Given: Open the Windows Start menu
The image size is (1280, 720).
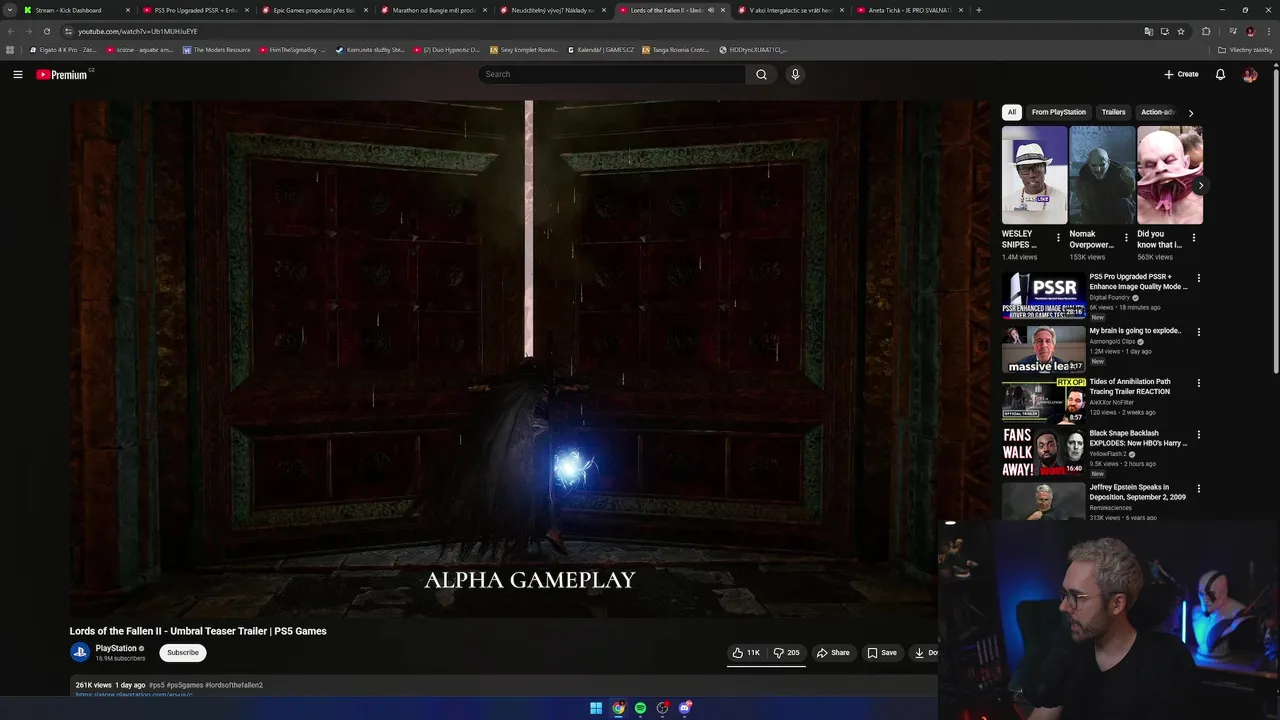Looking at the screenshot, I should point(596,708).
